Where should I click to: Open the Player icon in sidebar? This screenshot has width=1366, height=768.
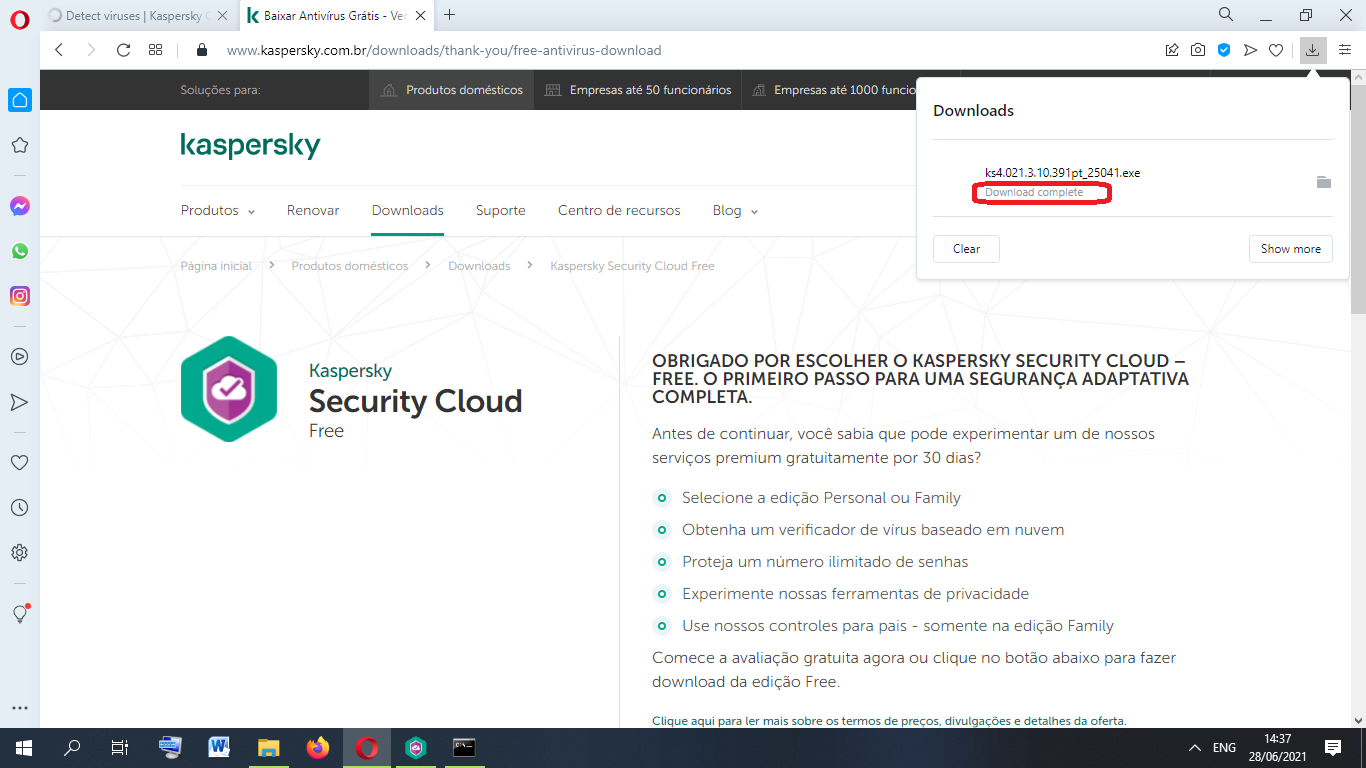19,356
